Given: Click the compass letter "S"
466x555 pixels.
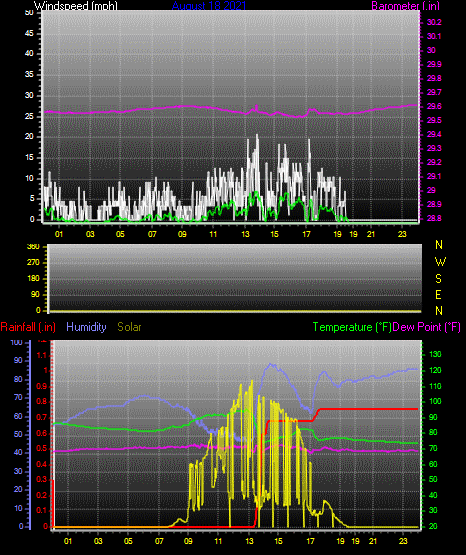Looking at the screenshot, I should coord(438,279).
